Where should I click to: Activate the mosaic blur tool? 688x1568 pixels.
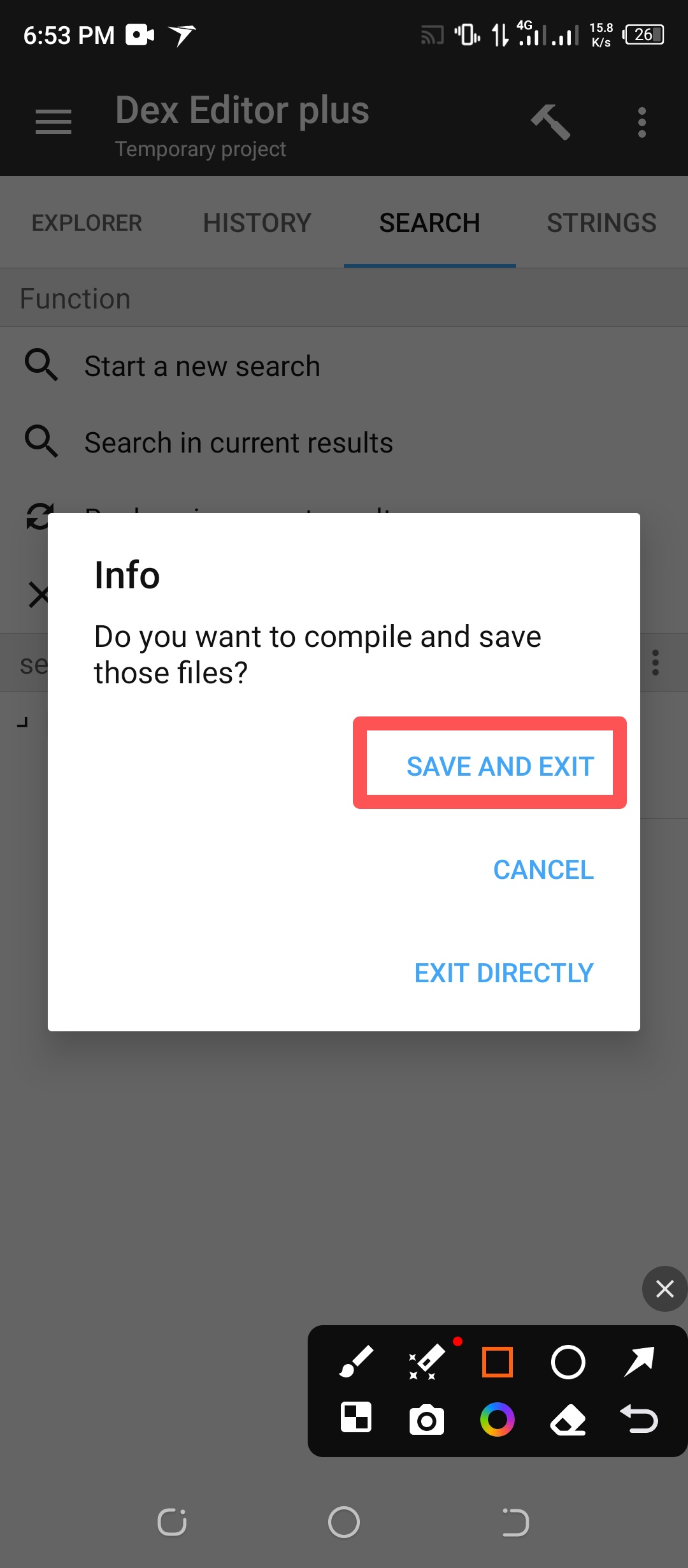click(x=356, y=1418)
